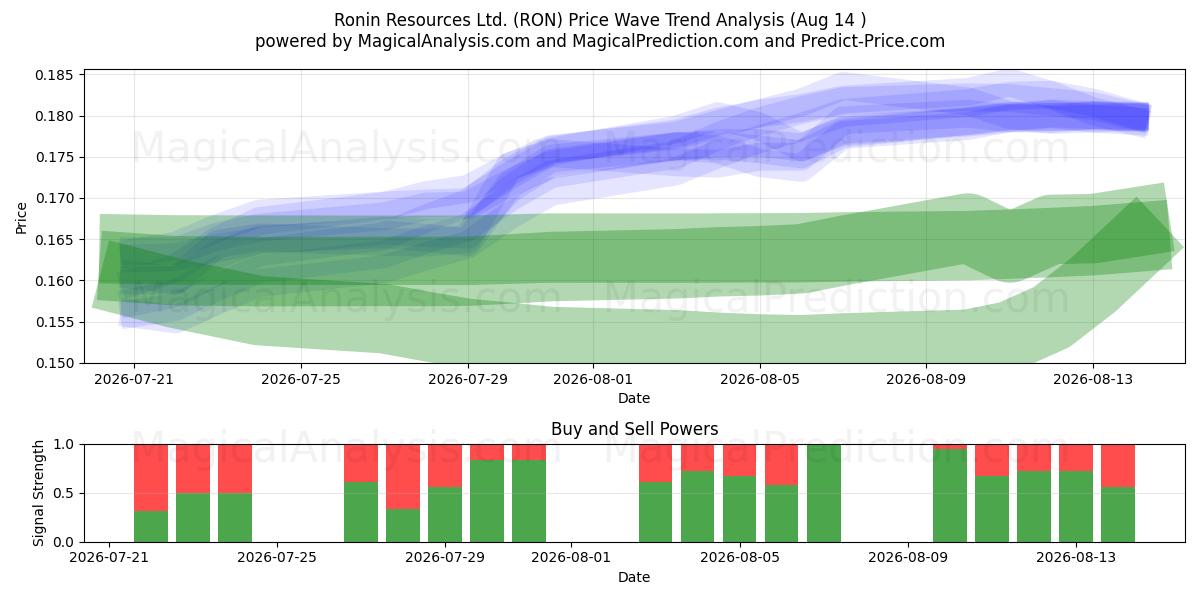Click the 2026-07-25 date tick on the Buy and Sell chart
Image resolution: width=1200 pixels, height=600 pixels.
277,559
